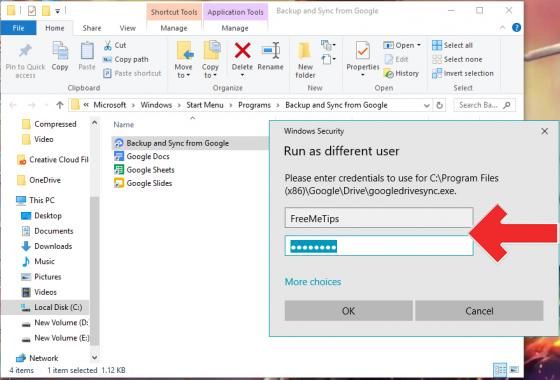Viewport: 560px width, 380px height.
Task: Click the More choices link
Action: 313,282
